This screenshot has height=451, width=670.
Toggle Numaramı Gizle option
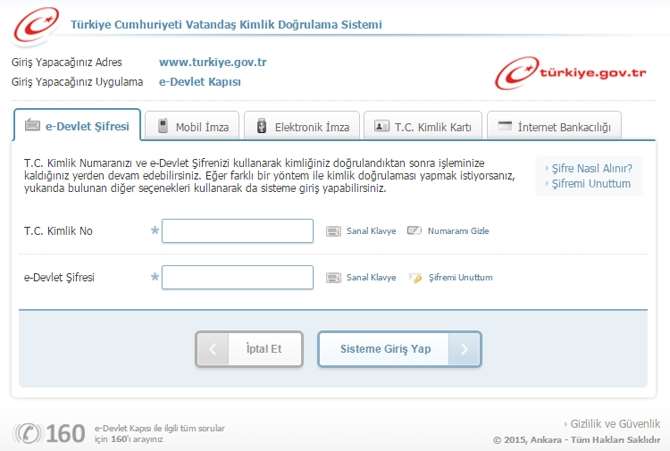pos(458,231)
